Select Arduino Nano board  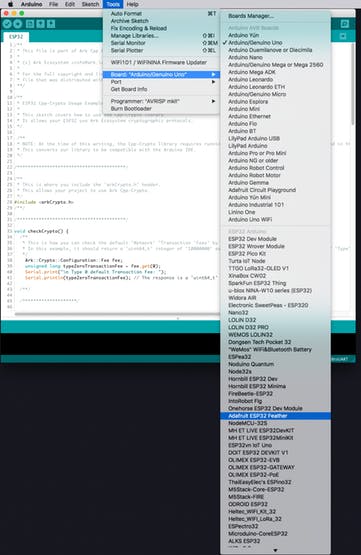coord(275,57)
